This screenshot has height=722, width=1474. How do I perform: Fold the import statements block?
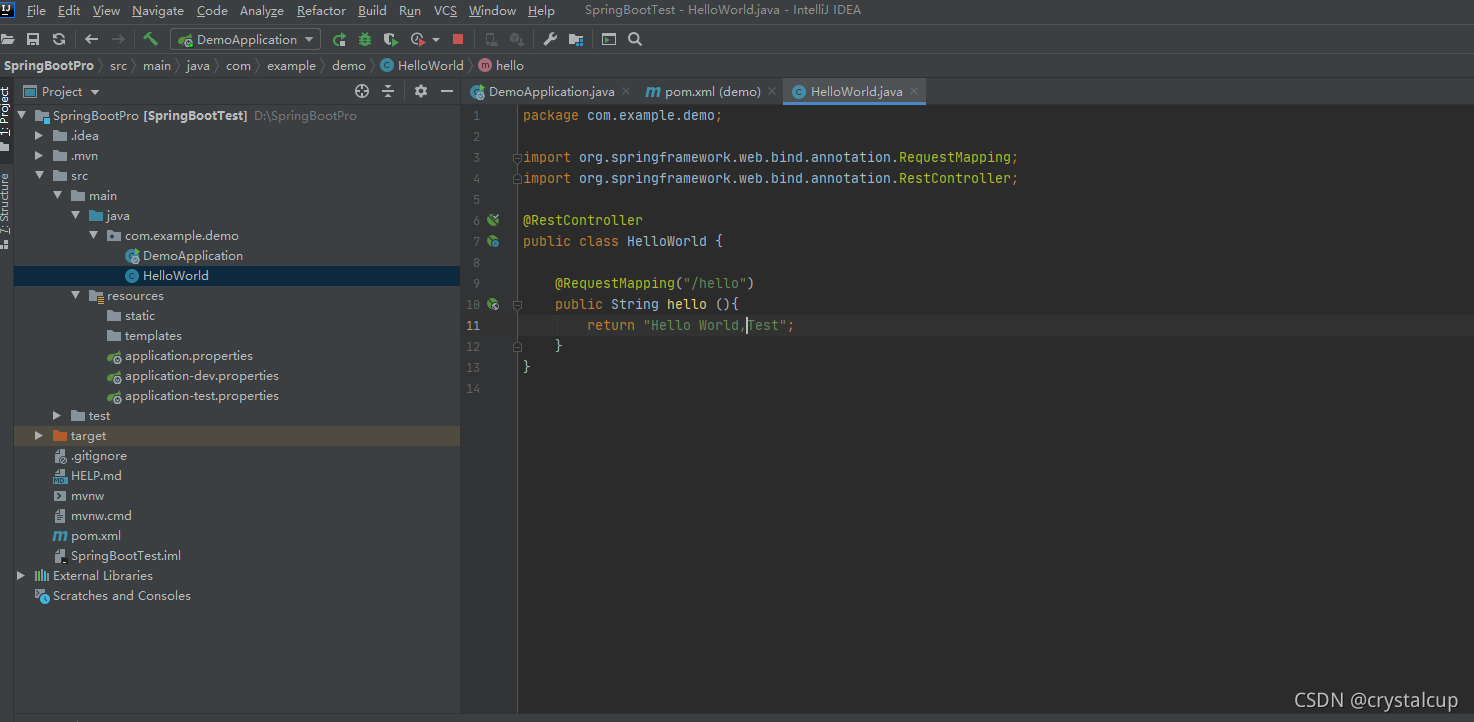(x=517, y=158)
